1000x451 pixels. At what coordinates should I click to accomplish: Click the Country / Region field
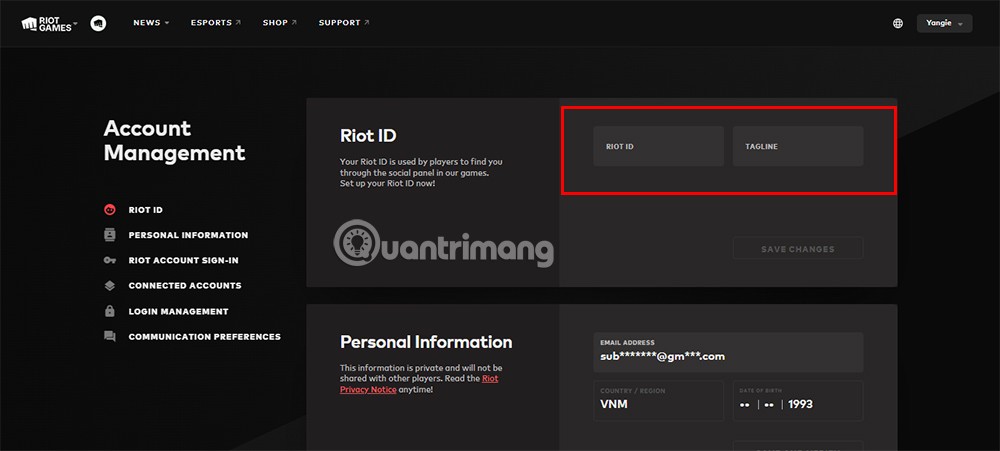pyautogui.click(x=658, y=400)
